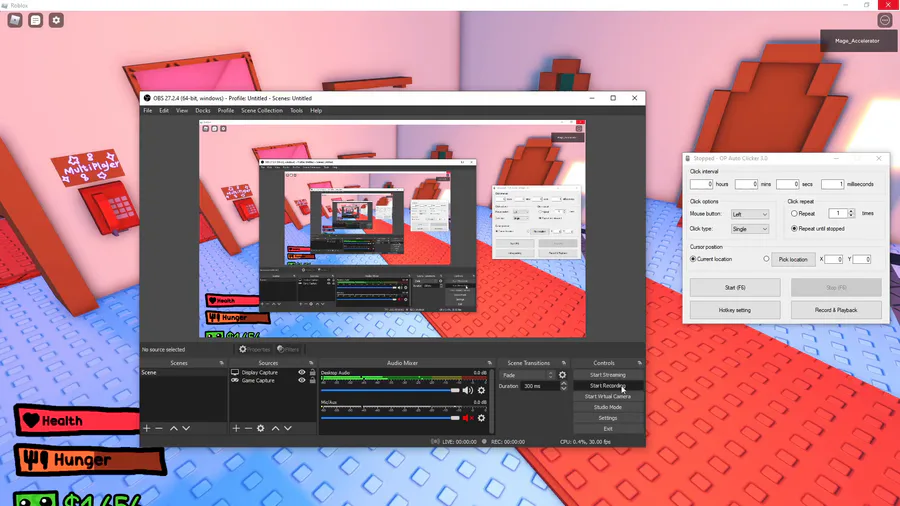
Task: Click the milliseconds interval input field
Action: [832, 184]
